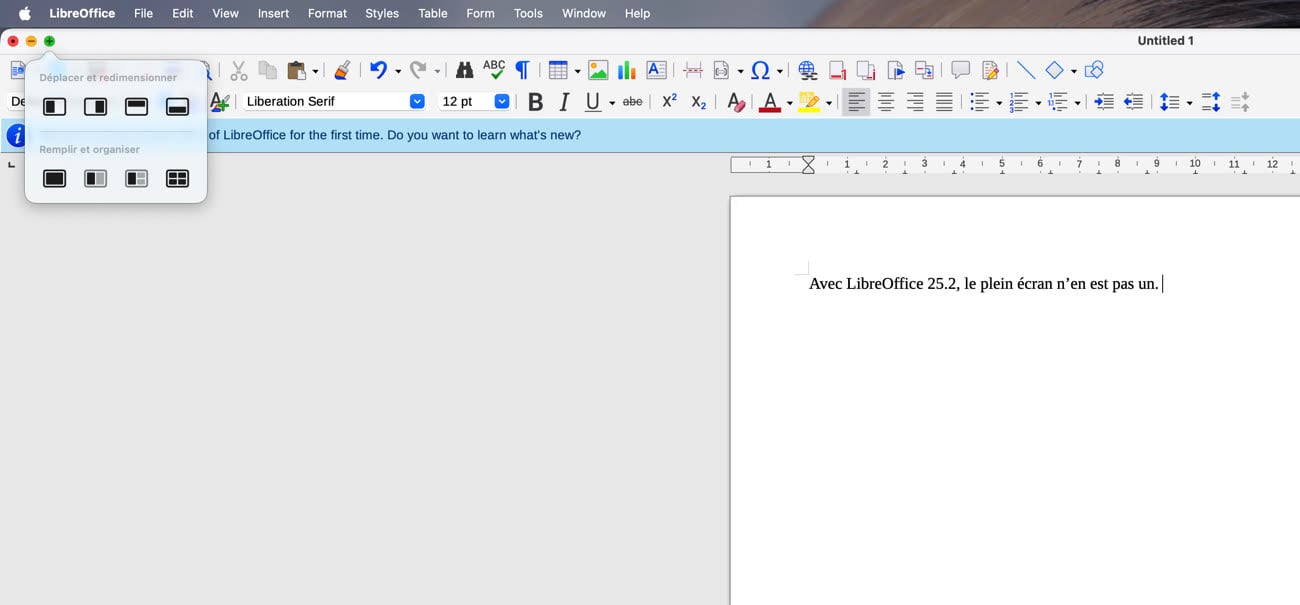This screenshot has width=1300, height=605.
Task: Click the red font color button
Action: click(x=769, y=102)
